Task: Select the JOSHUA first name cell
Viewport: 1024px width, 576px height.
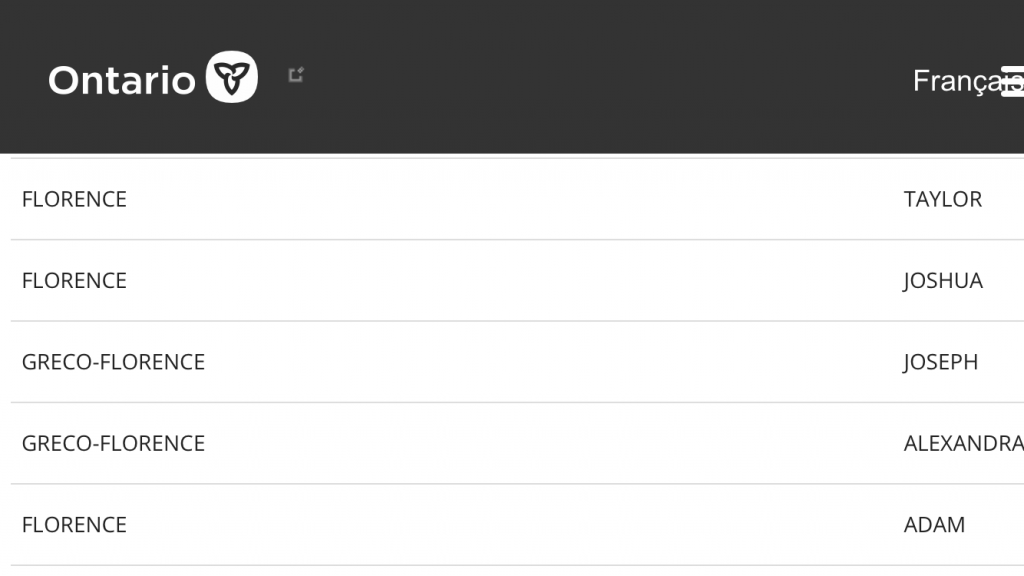Action: (942, 281)
